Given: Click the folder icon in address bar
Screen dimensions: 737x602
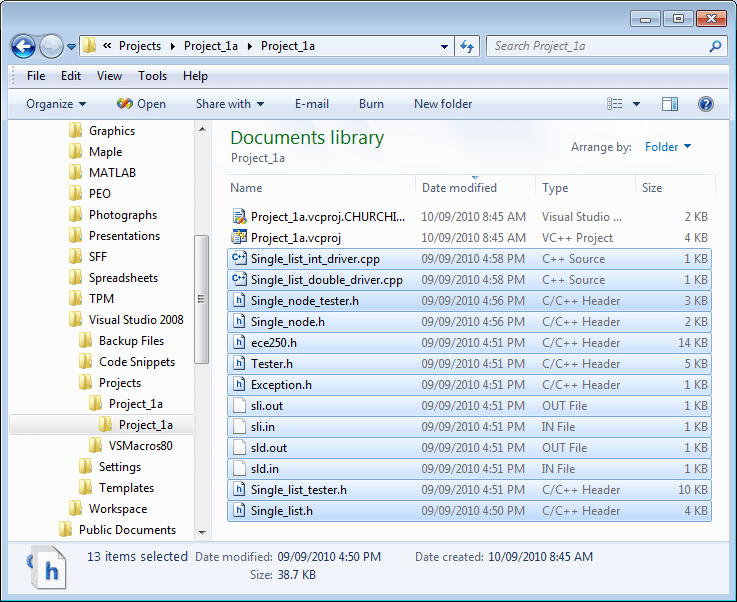Looking at the screenshot, I should (89, 46).
